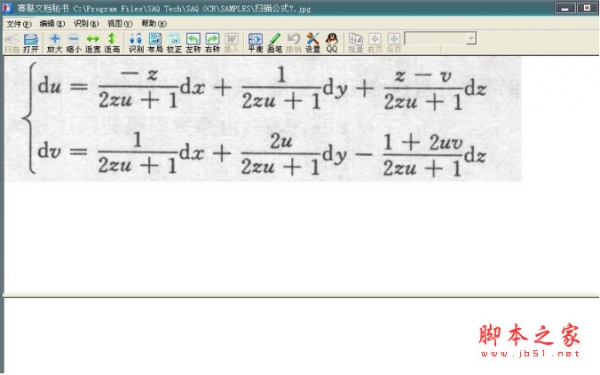This screenshot has height=375, width=600.
Task: Zoom in with the 放大 icon
Action: [55, 43]
